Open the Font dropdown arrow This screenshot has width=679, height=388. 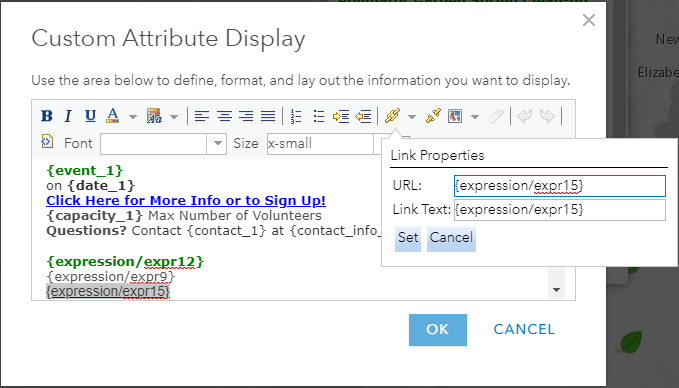point(217,143)
